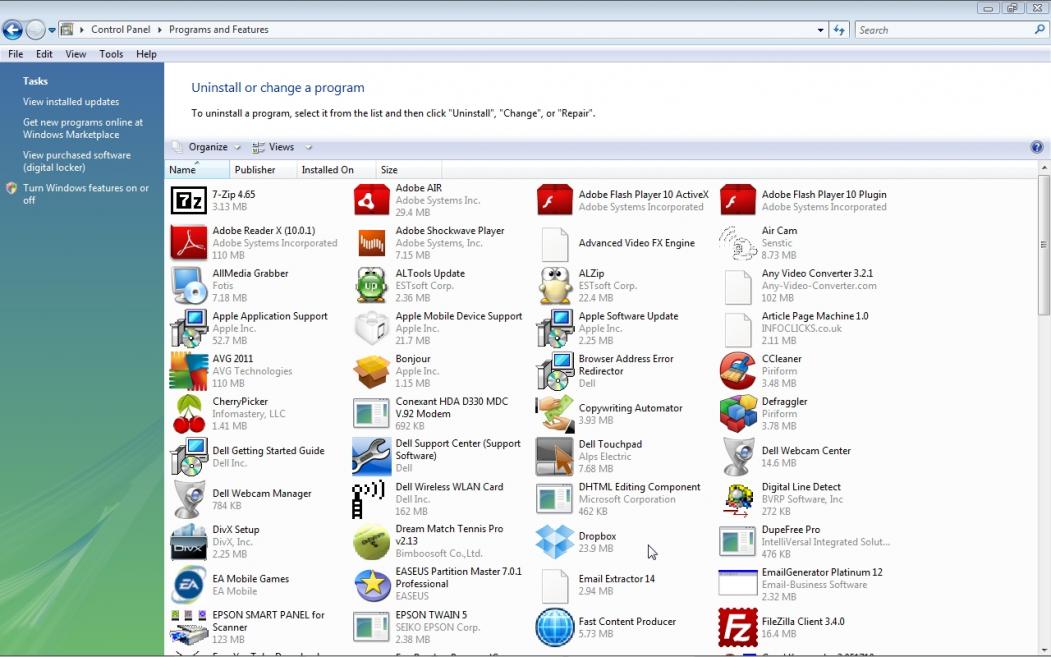The width and height of the screenshot is (1051, 657).
Task: Select the Fast Content Producer globe icon
Action: [x=555, y=627]
